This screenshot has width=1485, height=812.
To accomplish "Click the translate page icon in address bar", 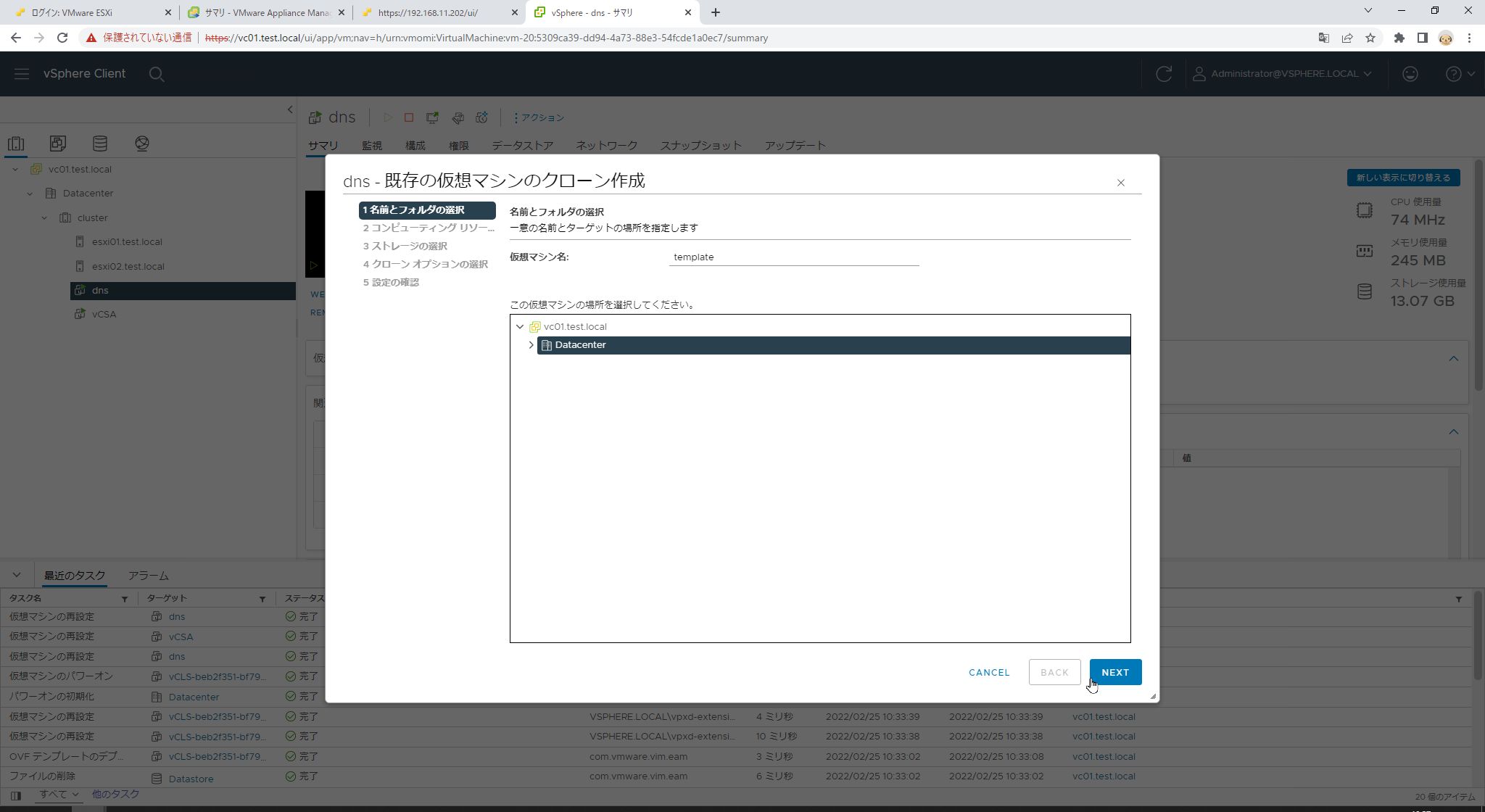I will 1323,38.
